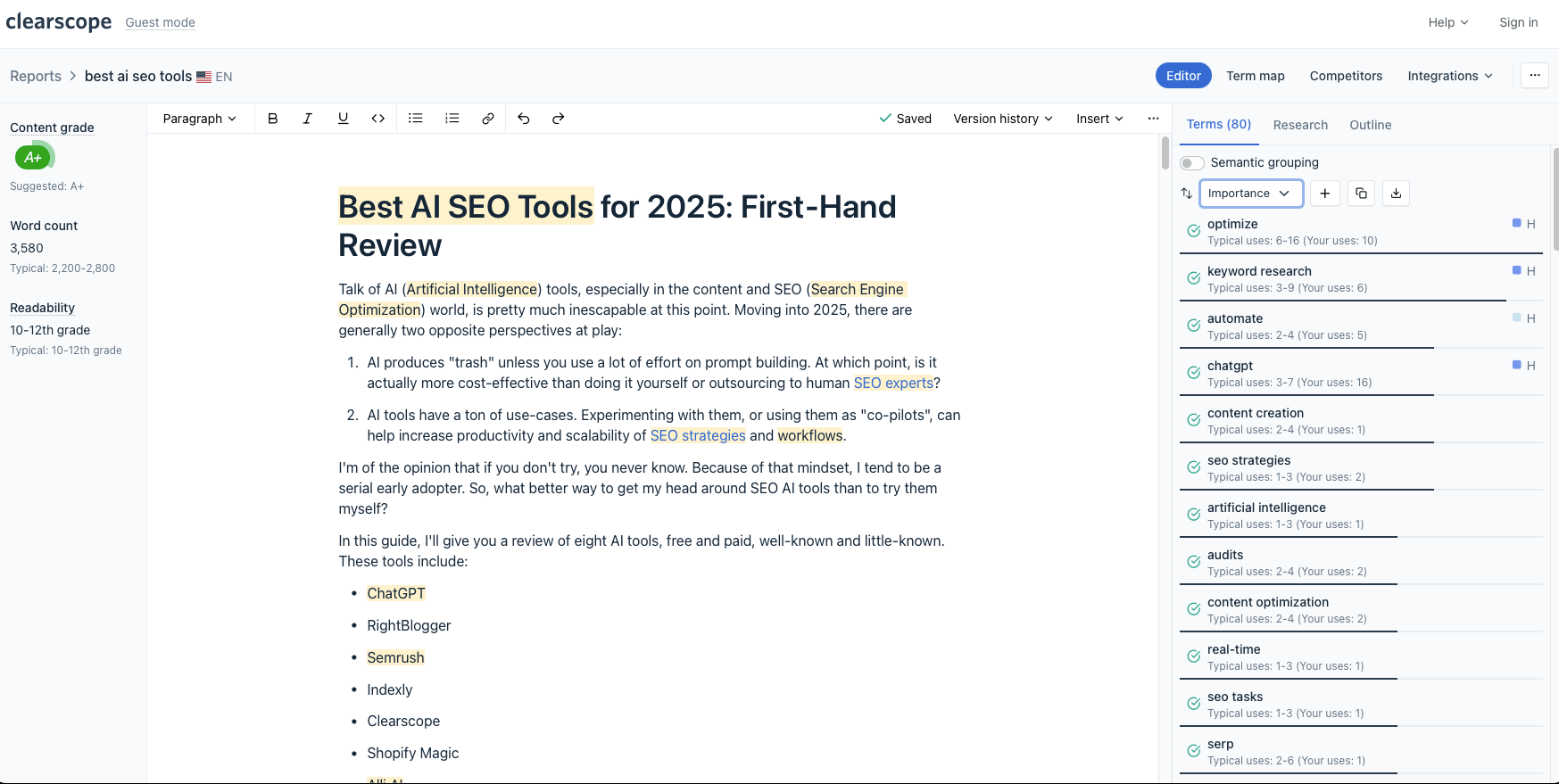Viewport: 1559px width, 784px height.
Task: Reverse the terms sort order
Action: coord(1187,194)
